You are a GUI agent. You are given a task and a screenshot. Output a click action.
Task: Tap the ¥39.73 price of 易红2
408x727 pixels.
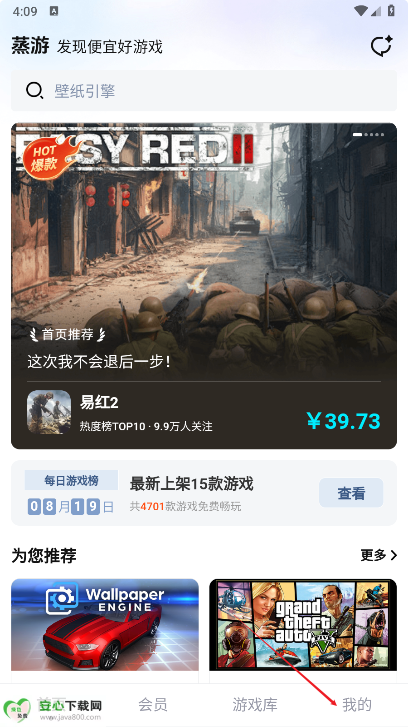(344, 421)
